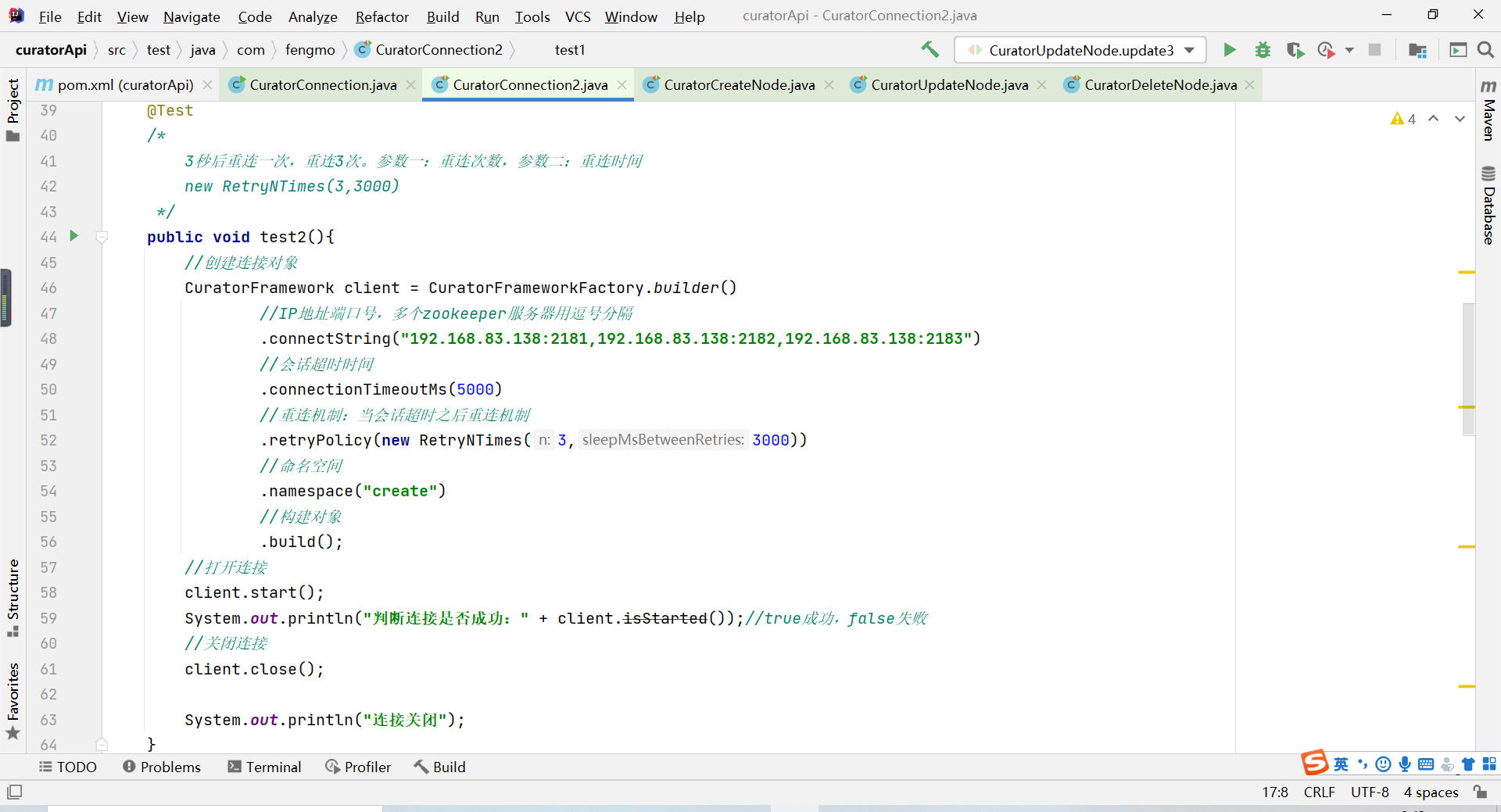Toggle Sogou English/Chinese mode icon
Screen dimensions: 1501x812
point(1342,764)
